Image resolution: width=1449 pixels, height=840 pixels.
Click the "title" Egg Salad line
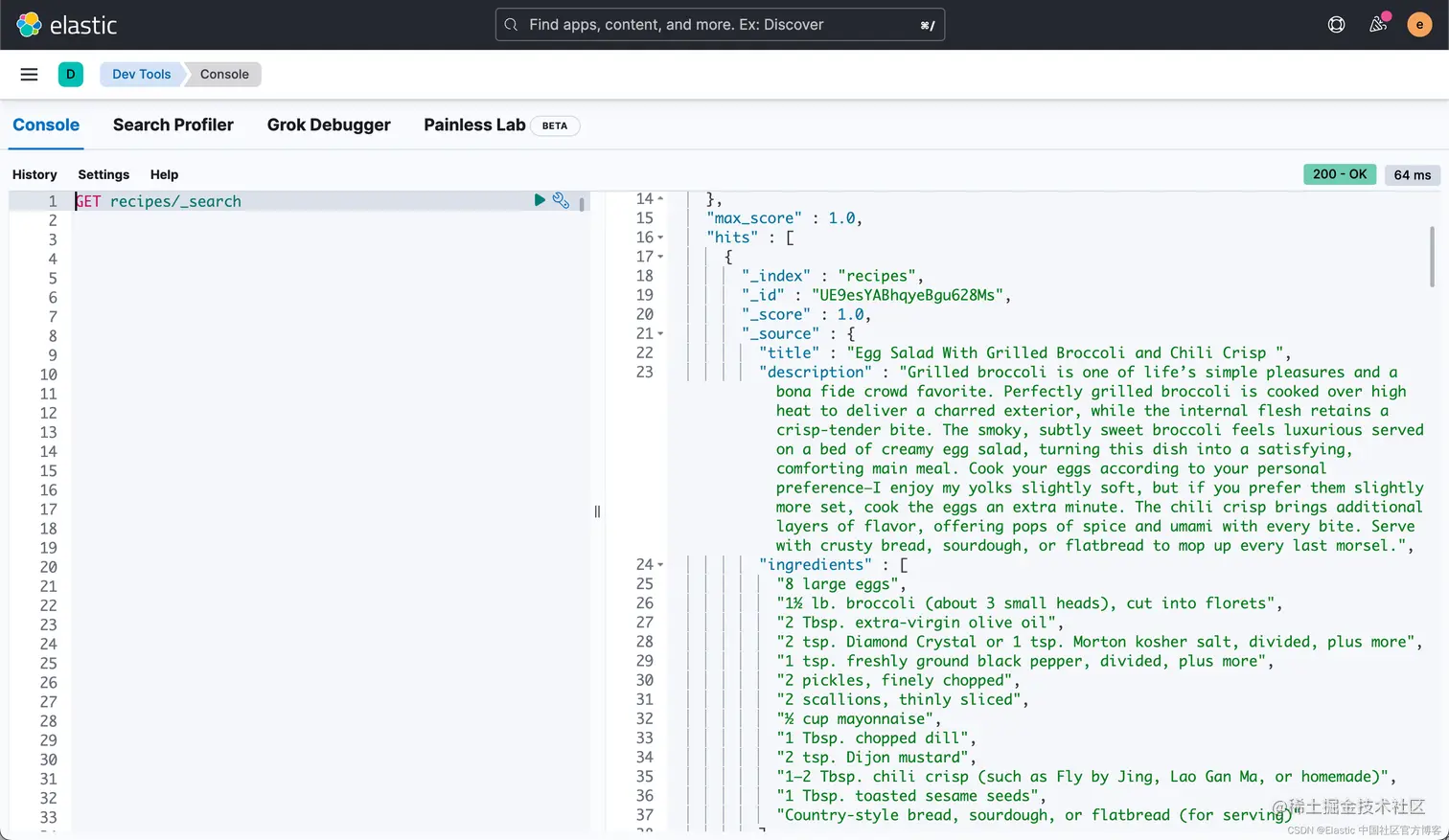pos(1025,352)
